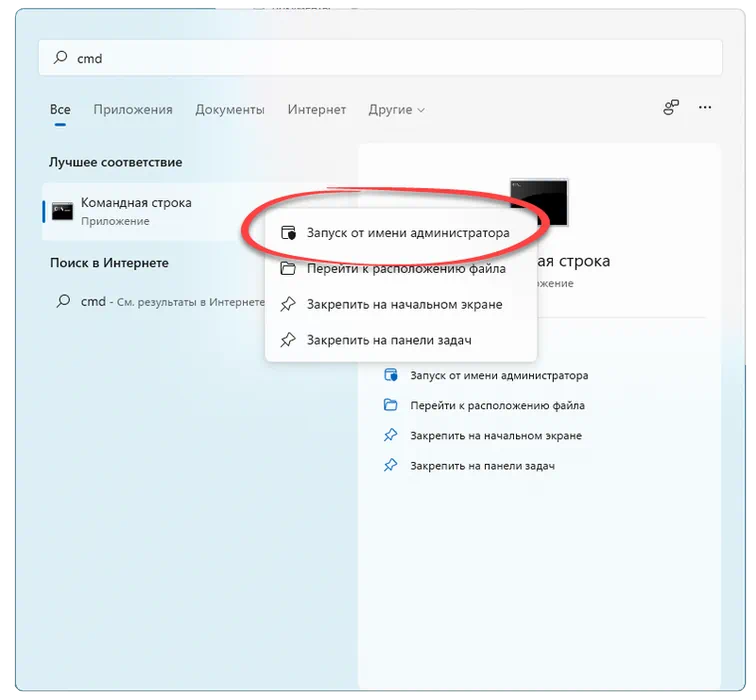756x700 pixels.
Task: Choose Перейти к расположению файла in context menu
Action: click(401, 269)
